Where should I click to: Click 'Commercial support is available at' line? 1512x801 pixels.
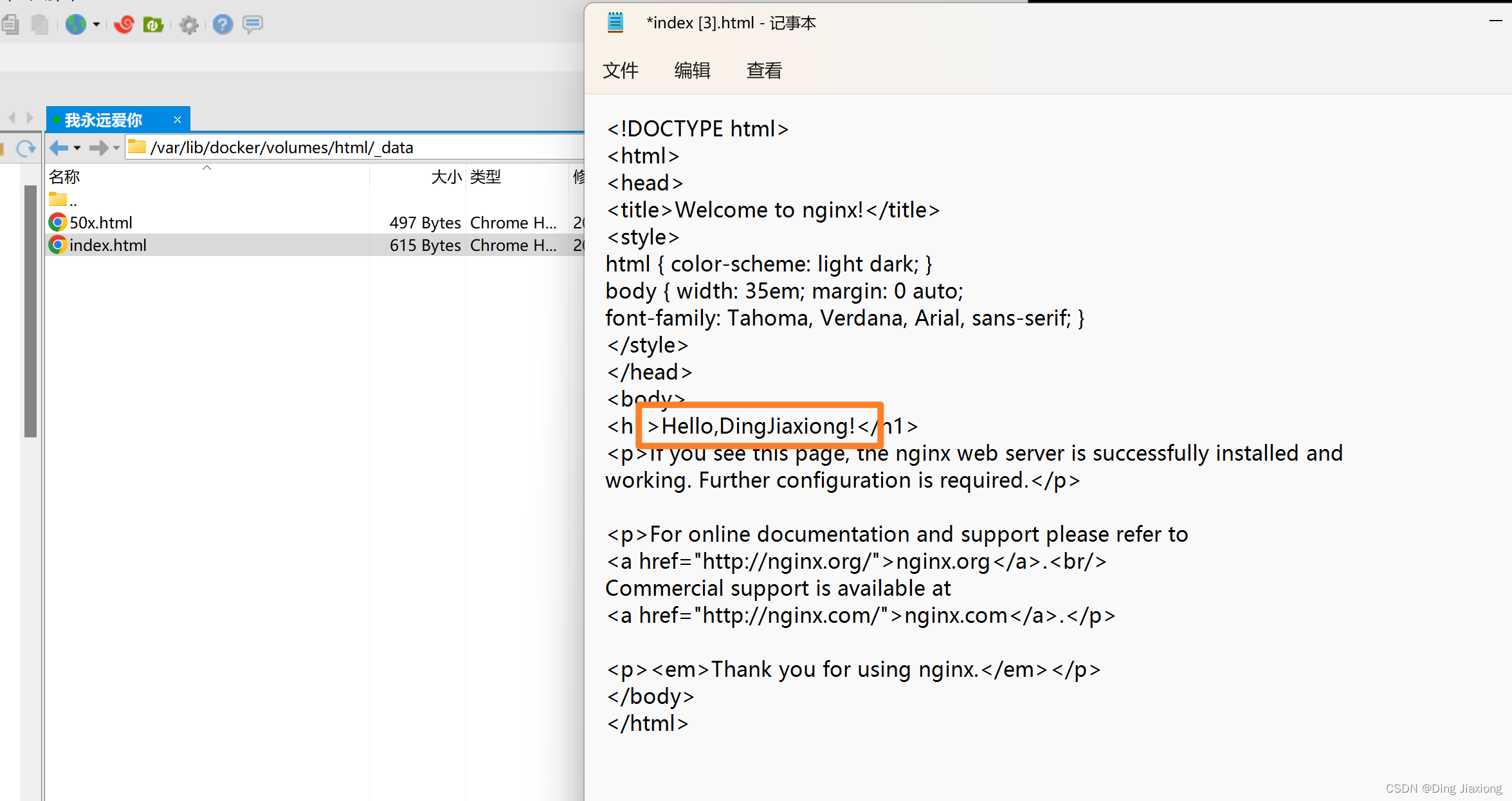pyautogui.click(x=778, y=588)
